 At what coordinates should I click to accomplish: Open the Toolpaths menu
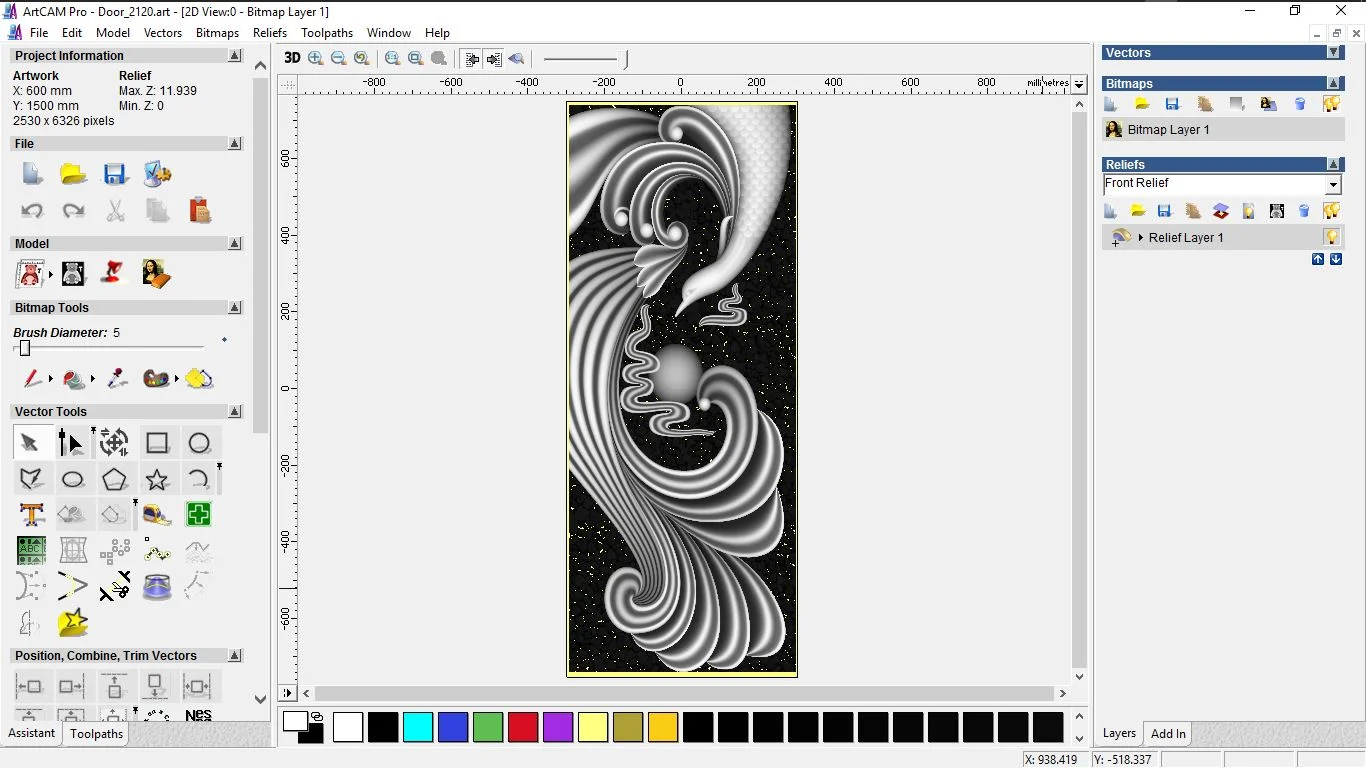[327, 33]
